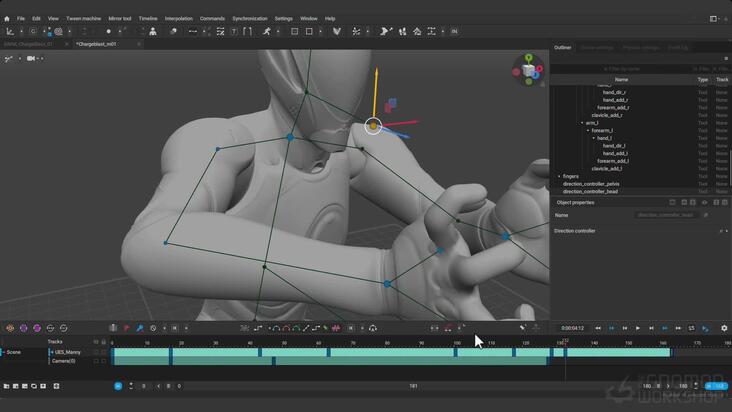Select the linear interpolation line icon

[x=306, y=328]
